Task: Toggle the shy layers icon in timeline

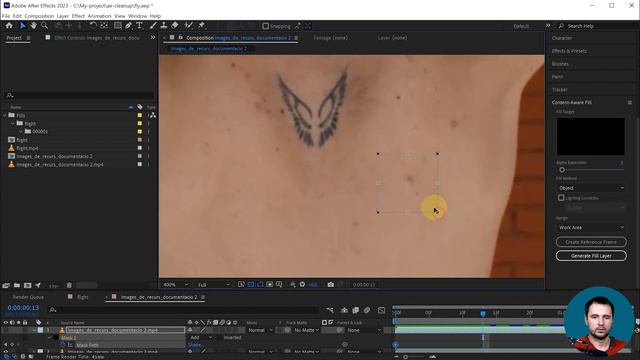Action: point(344,310)
